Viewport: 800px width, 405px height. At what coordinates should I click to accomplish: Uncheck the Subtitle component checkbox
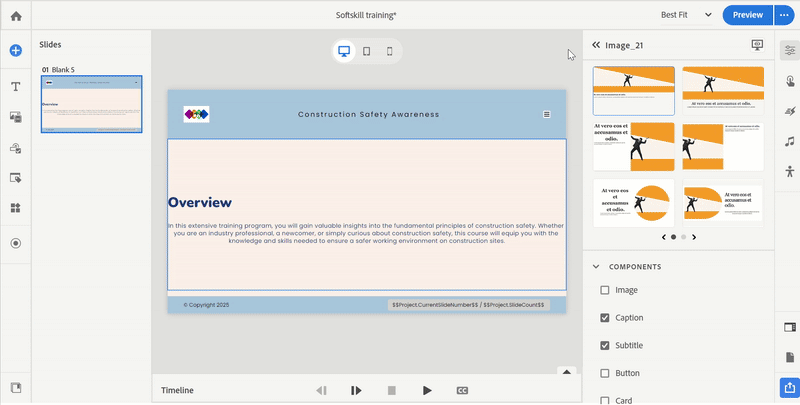tap(604, 346)
